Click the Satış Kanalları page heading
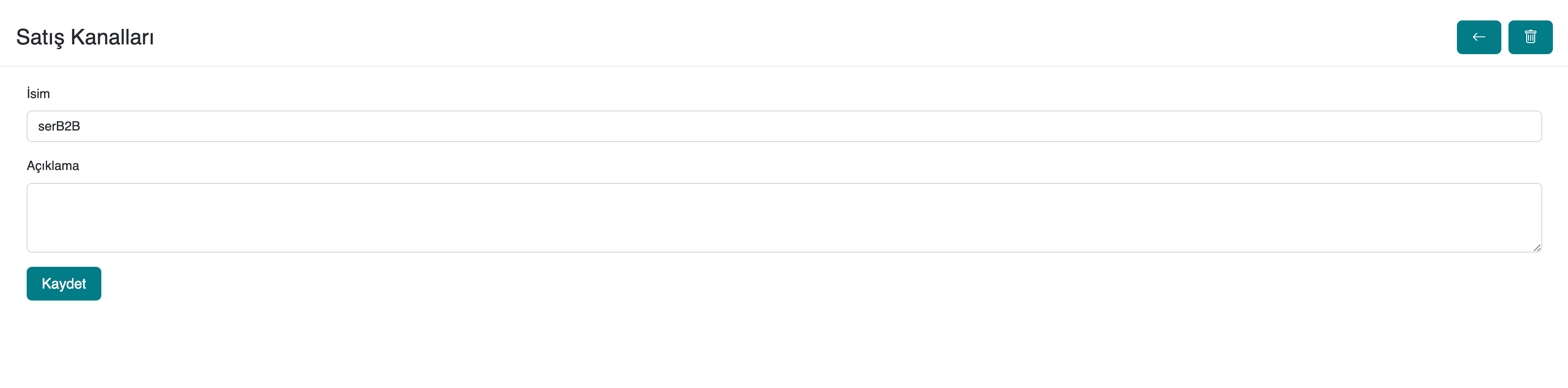Image resolution: width=1568 pixels, height=388 pixels. pos(84,37)
